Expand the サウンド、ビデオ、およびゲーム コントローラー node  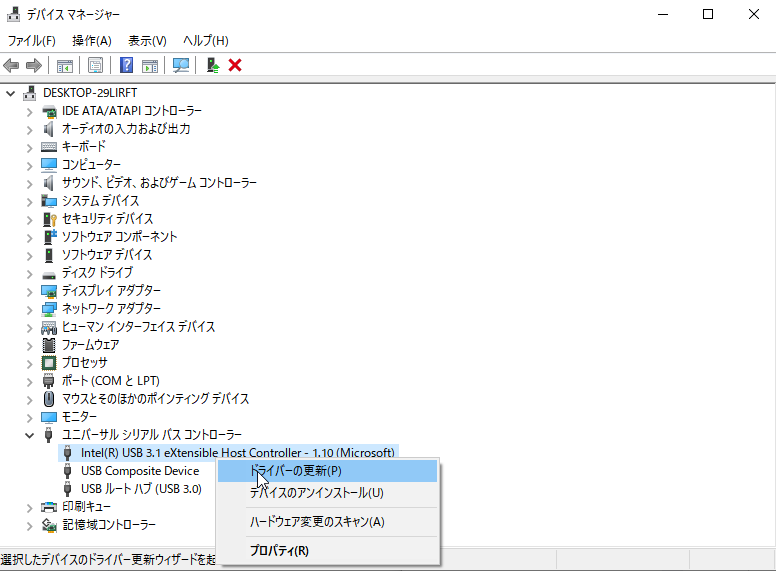tap(29, 184)
